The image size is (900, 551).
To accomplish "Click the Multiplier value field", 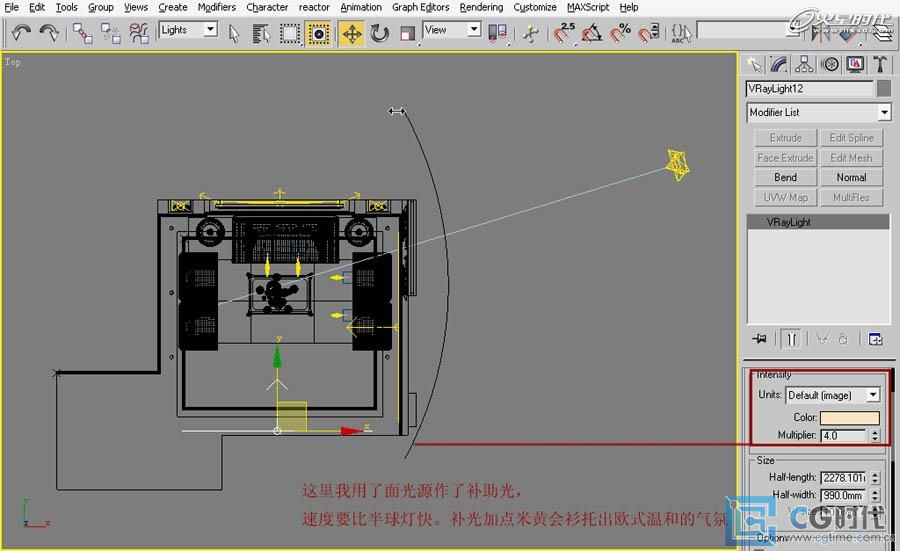I will (x=844, y=436).
